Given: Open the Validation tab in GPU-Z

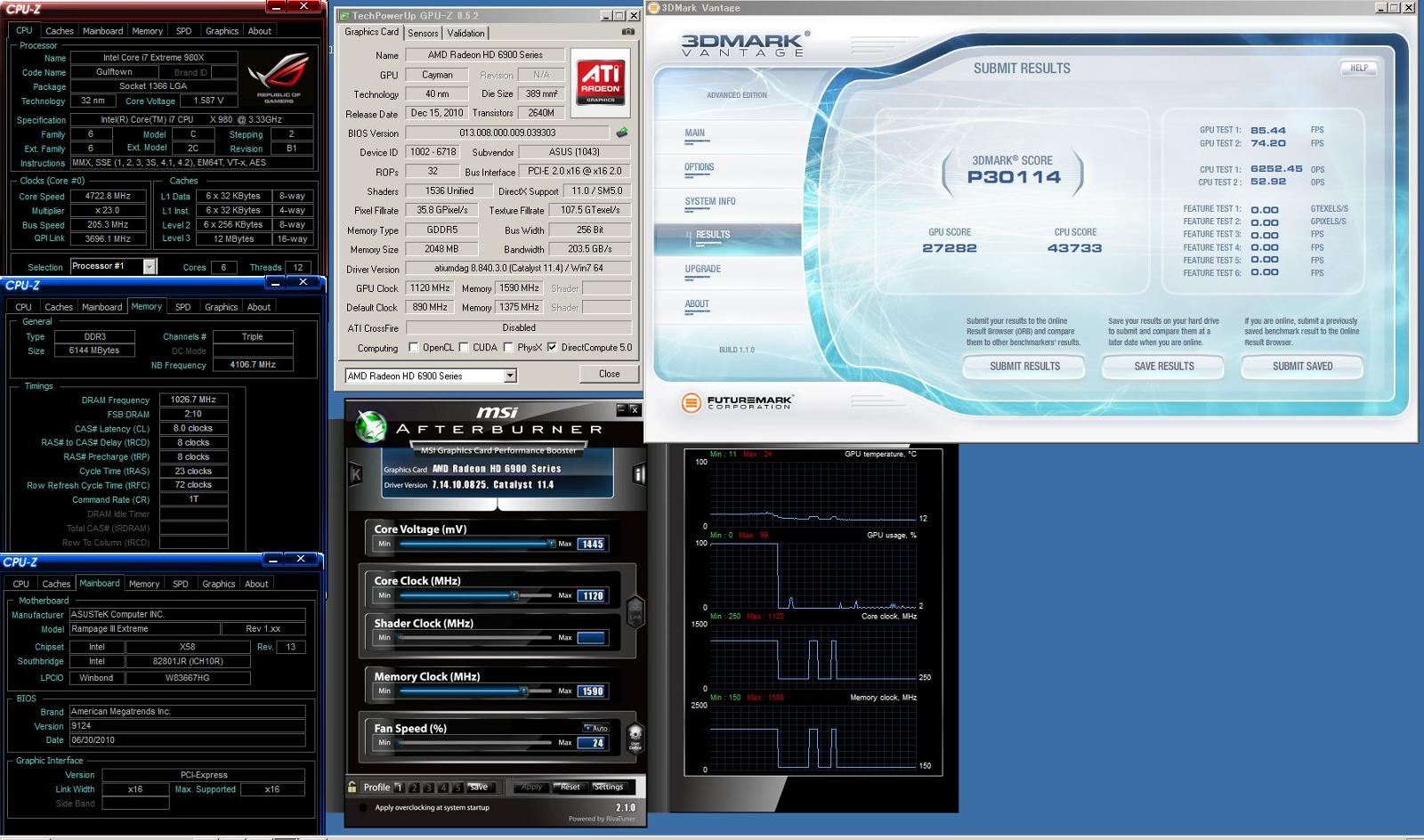Looking at the screenshot, I should pos(466,33).
